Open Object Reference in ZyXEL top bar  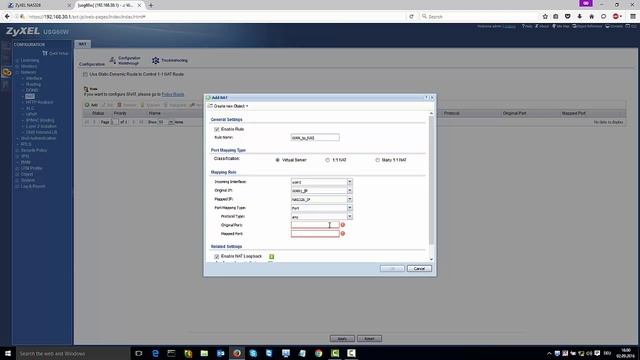click(587, 26)
